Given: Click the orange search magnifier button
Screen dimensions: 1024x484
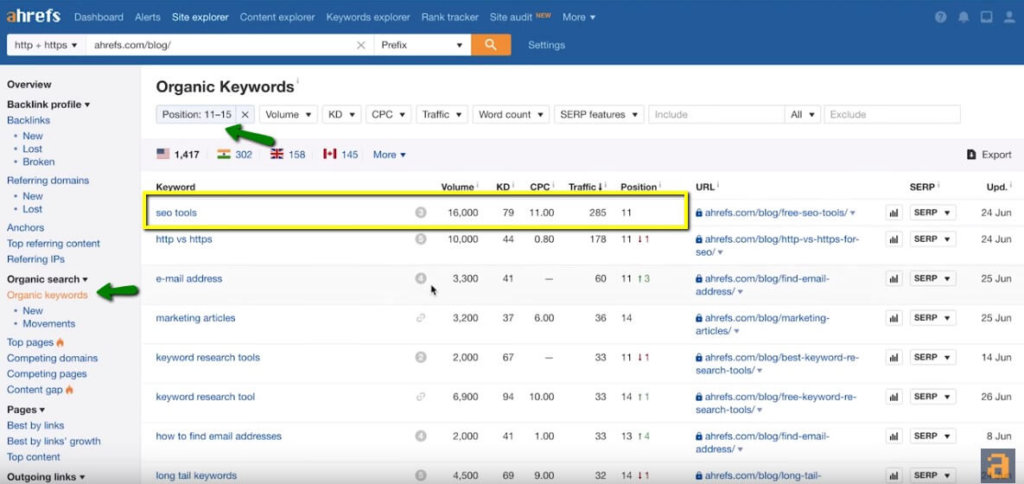Looking at the screenshot, I should (491, 45).
